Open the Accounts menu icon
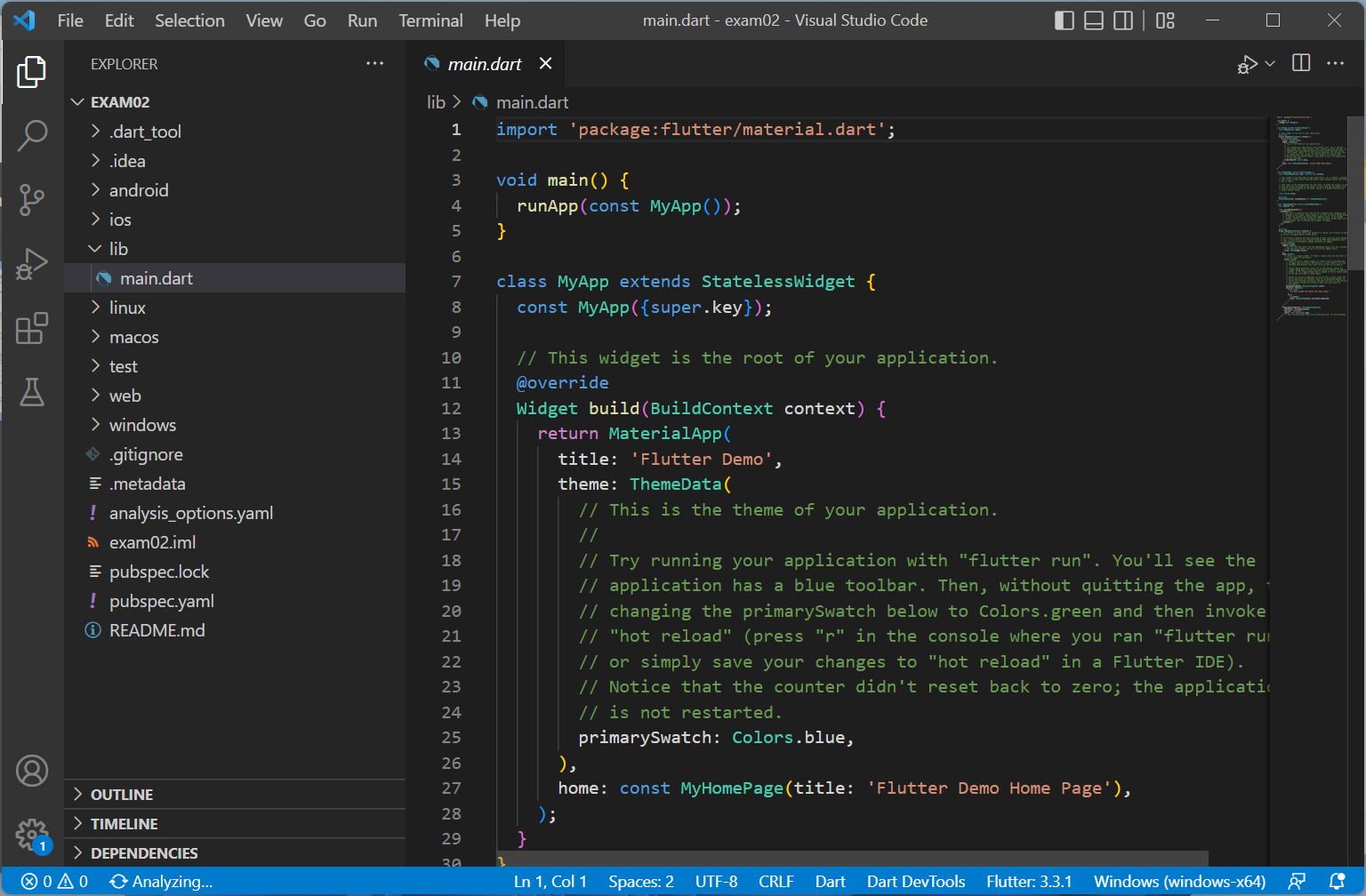Viewport: 1366px width, 896px height. (32, 771)
